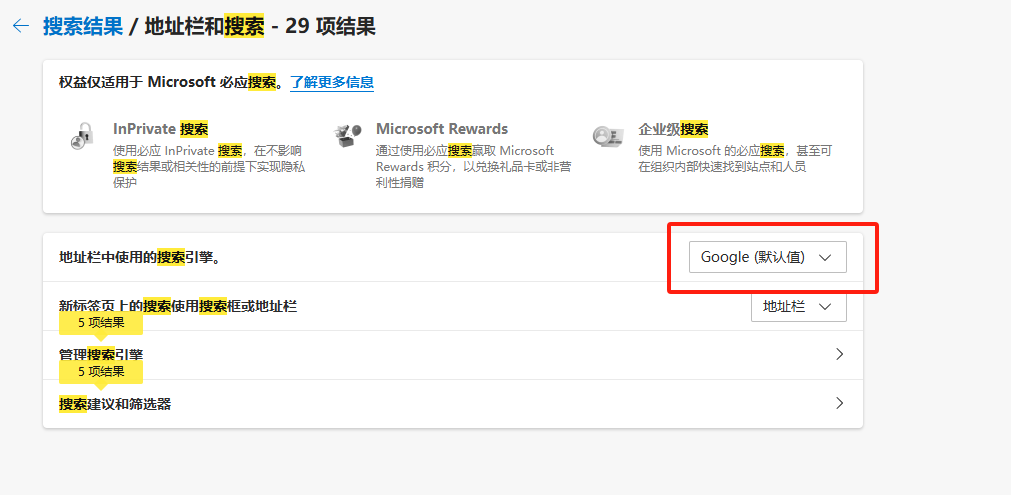Click the 新标签页上的搜索使用搜索框或地址栏 label
1011x495 pixels.
point(178,306)
